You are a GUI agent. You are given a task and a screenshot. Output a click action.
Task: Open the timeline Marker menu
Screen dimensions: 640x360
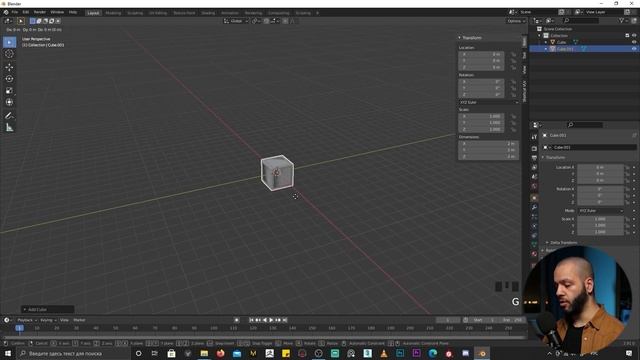pyautogui.click(x=79, y=320)
